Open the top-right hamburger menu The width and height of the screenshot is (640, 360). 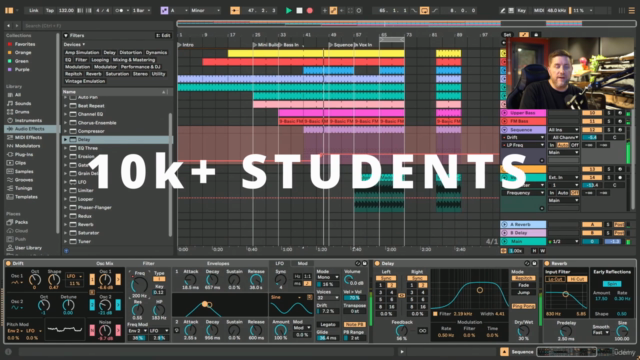pyautogui.click(x=631, y=11)
